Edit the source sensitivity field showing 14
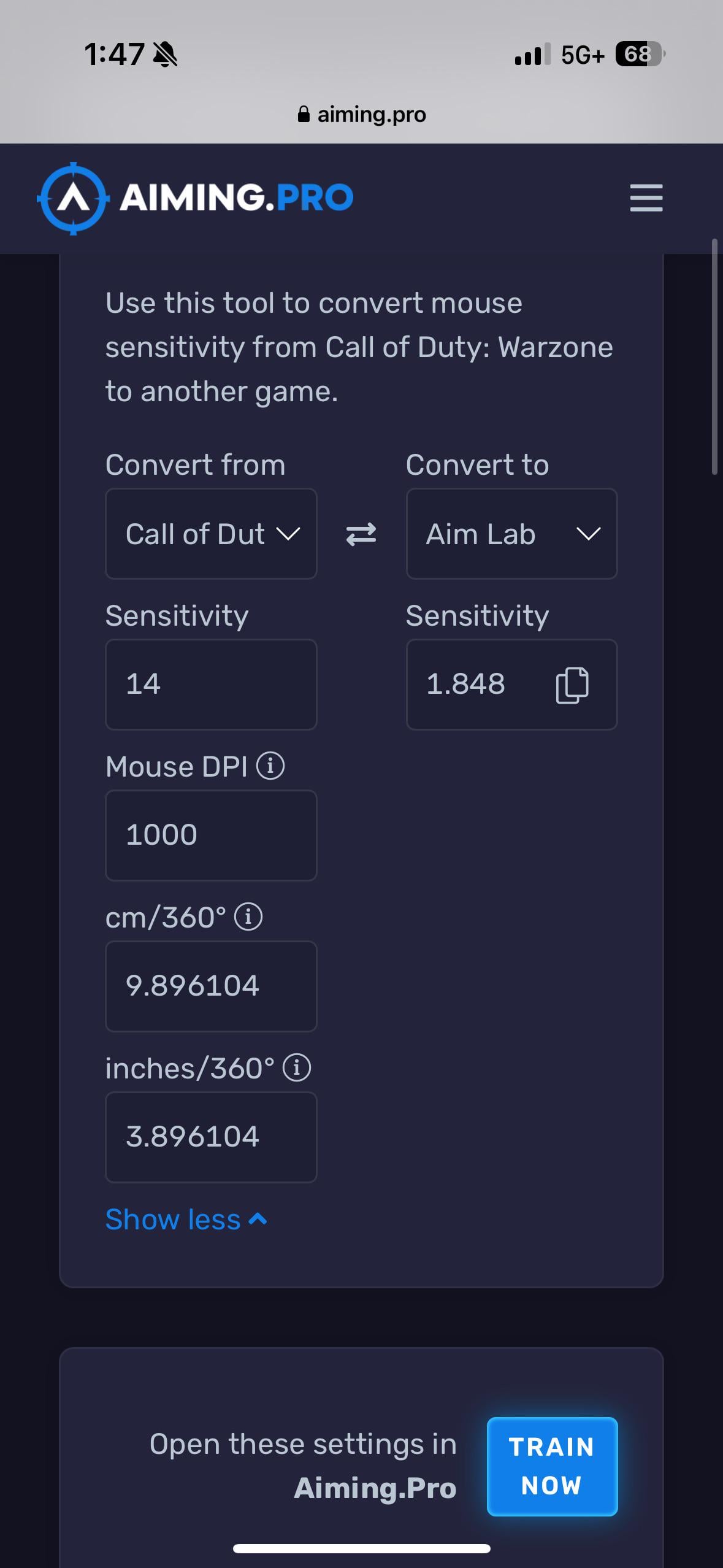The image size is (723, 1568). [x=211, y=685]
